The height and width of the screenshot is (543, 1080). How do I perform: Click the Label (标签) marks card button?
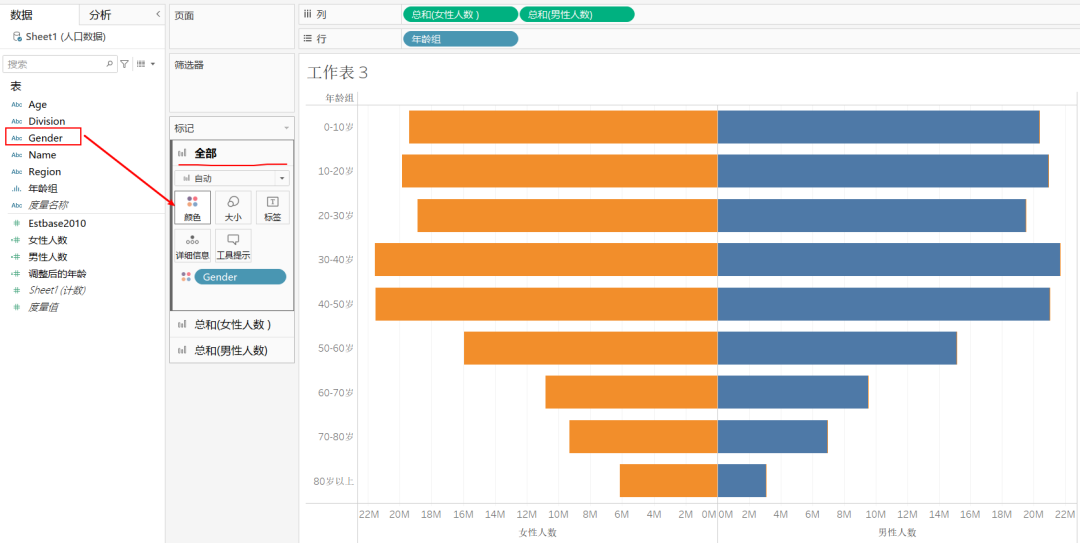tap(272, 207)
